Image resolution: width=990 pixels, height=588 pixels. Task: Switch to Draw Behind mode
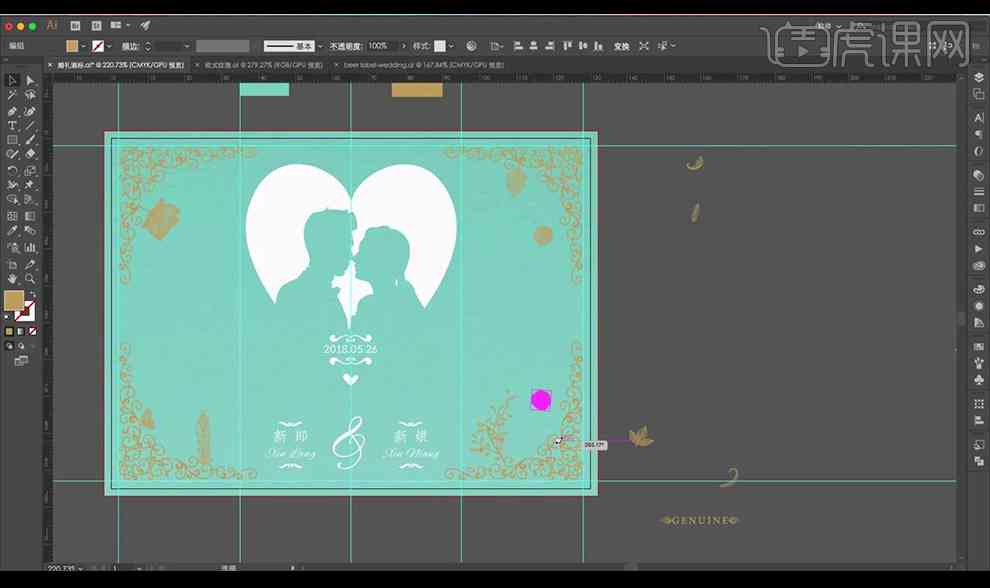21,346
